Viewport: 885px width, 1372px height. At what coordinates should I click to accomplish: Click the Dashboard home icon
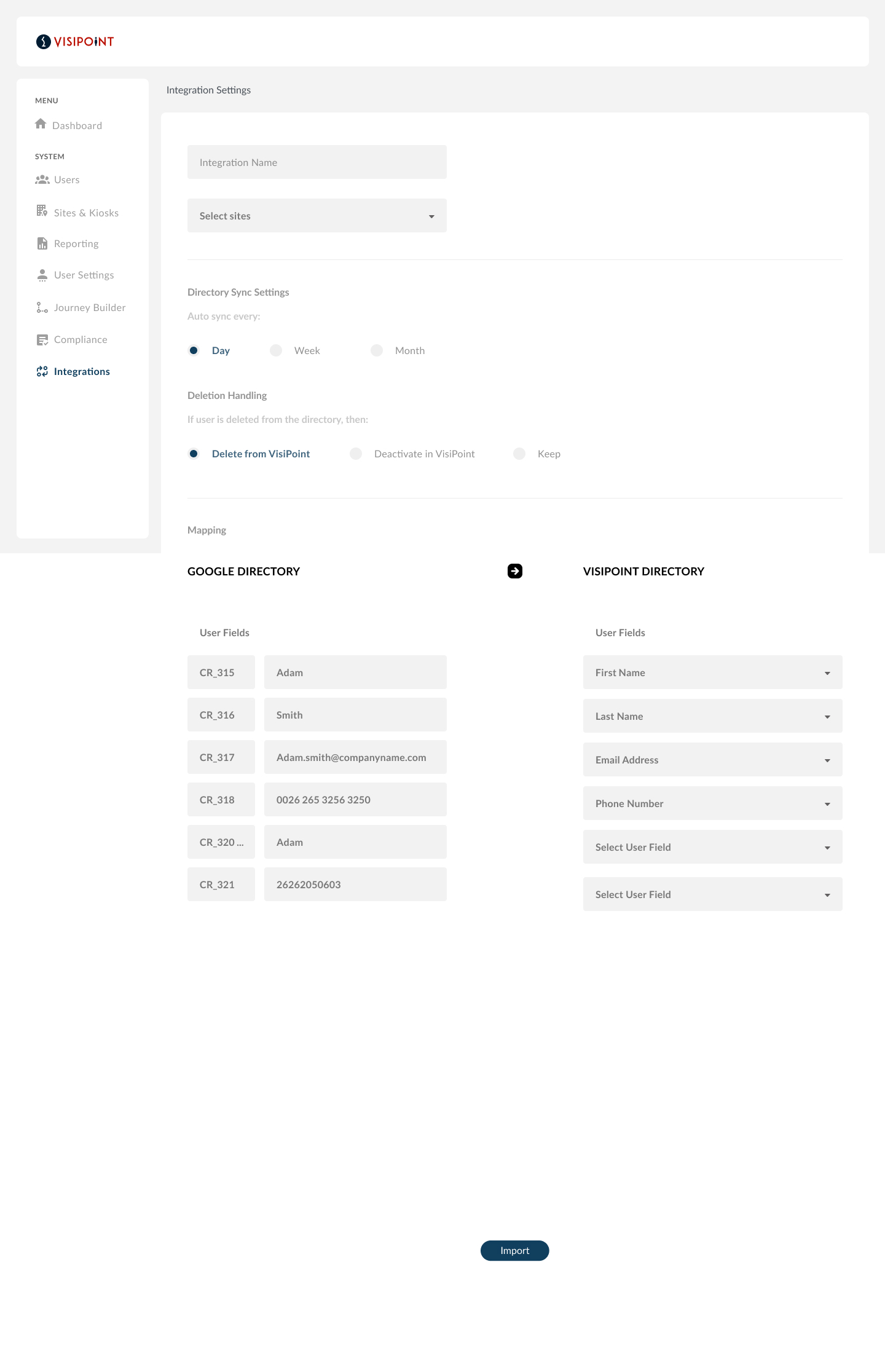pyautogui.click(x=41, y=124)
